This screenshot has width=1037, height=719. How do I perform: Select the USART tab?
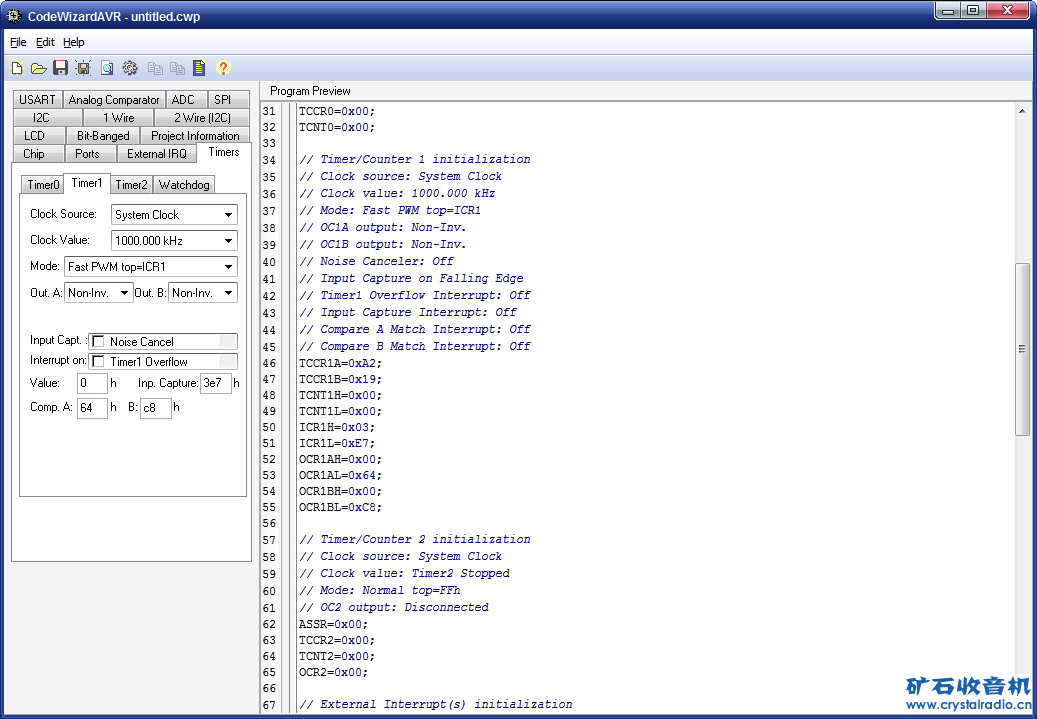38,100
